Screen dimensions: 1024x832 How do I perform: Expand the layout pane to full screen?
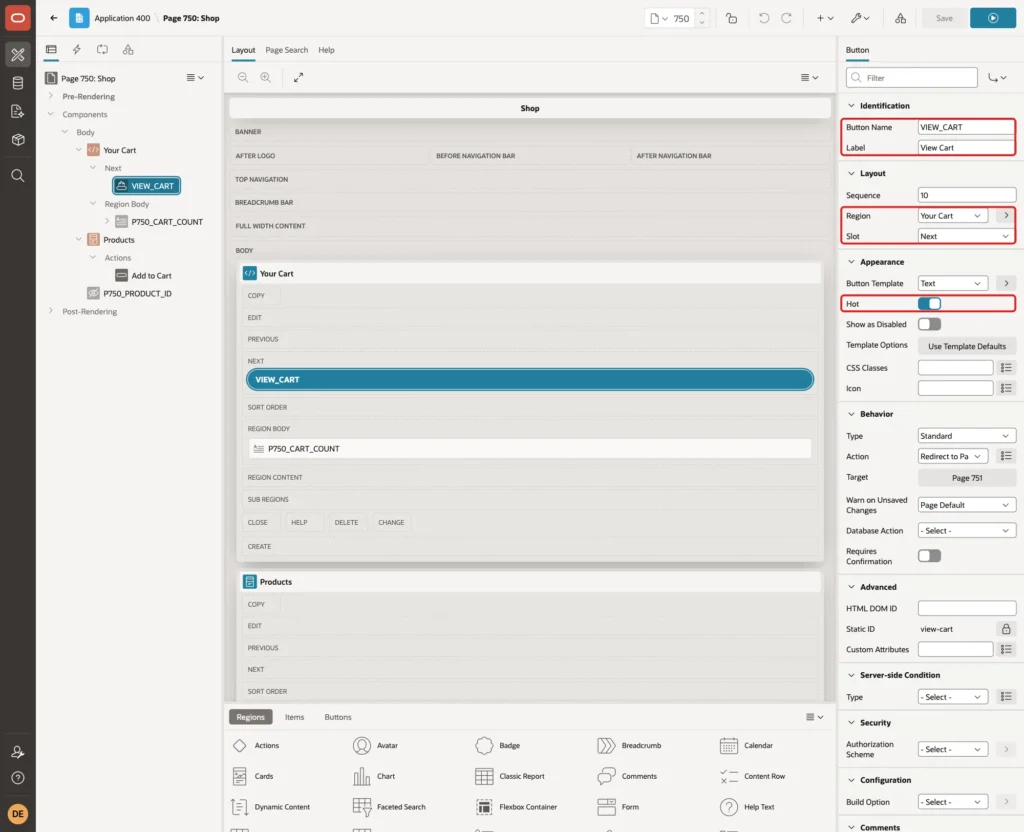click(x=298, y=77)
